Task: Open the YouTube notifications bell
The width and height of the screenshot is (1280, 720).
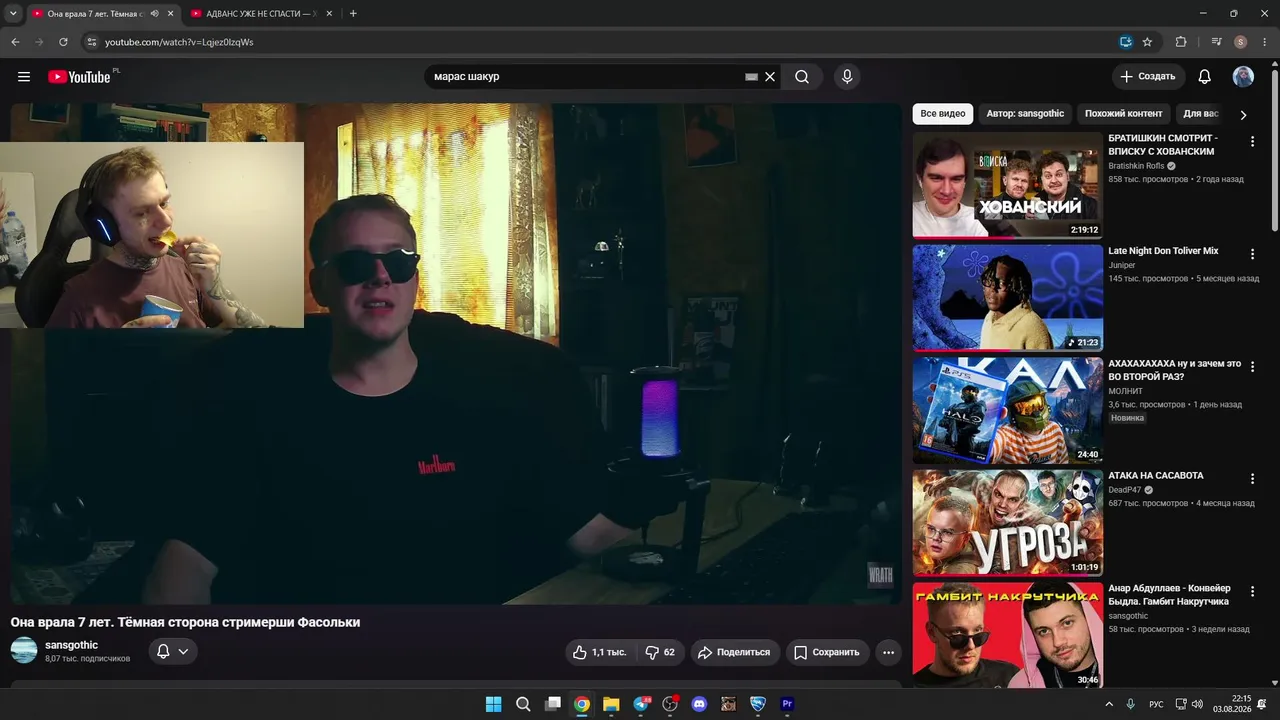Action: [x=1205, y=77]
